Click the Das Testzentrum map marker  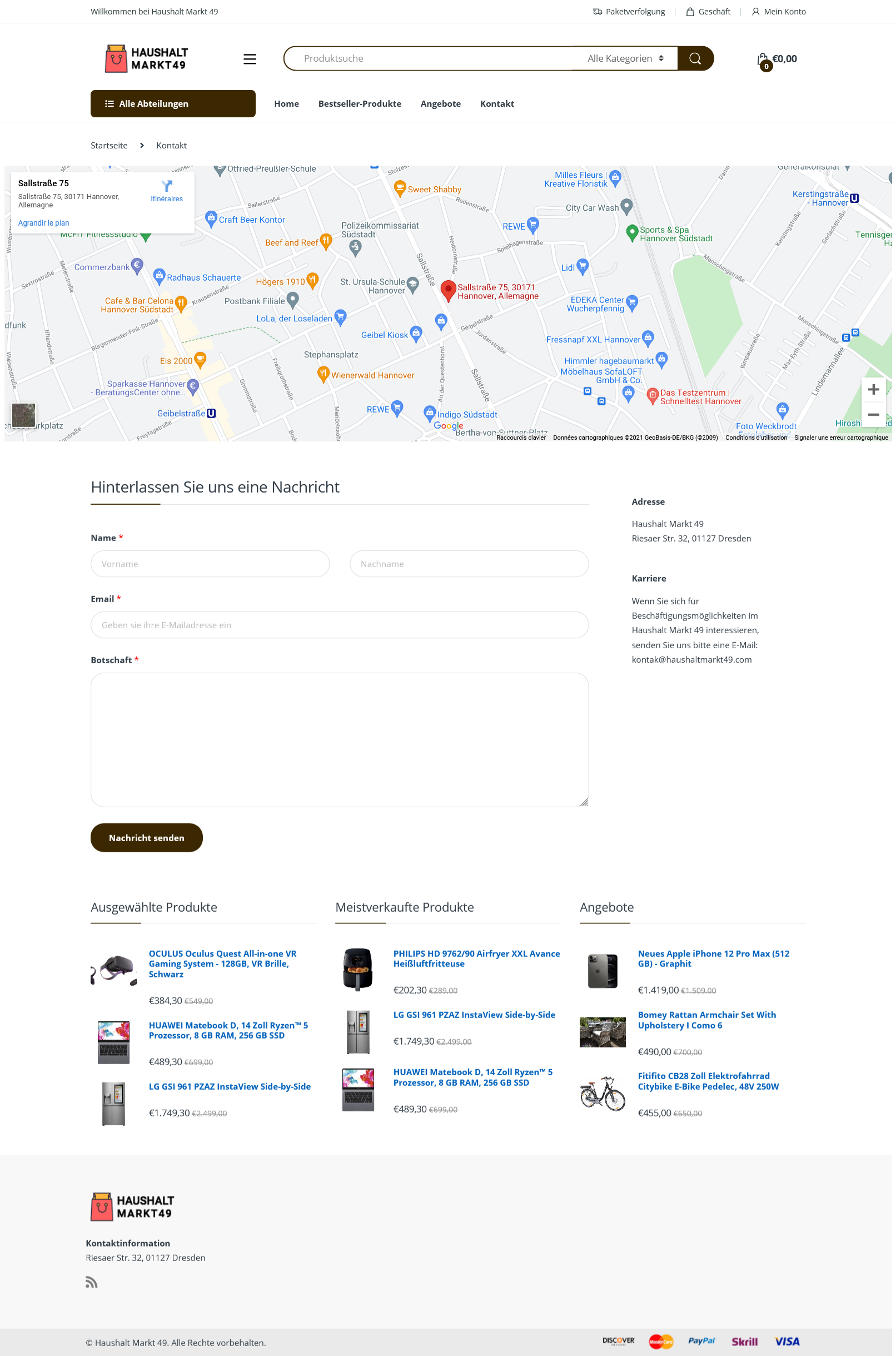[653, 395]
